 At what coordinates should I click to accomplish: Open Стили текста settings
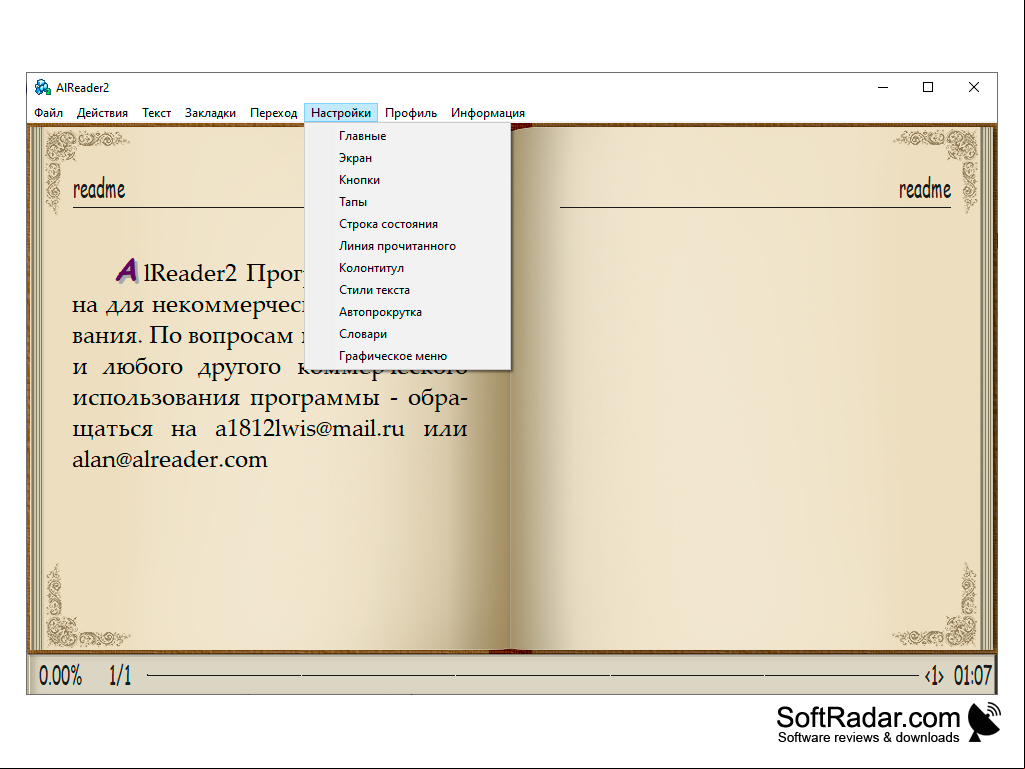coord(407,290)
